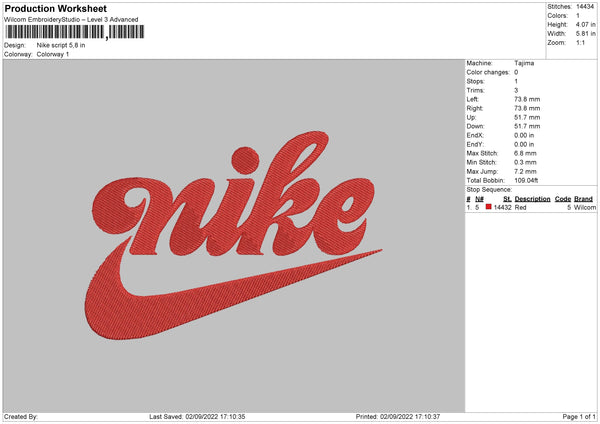Click the 'Production Worksheet' title
This screenshot has width=600, height=424.
[56, 8]
